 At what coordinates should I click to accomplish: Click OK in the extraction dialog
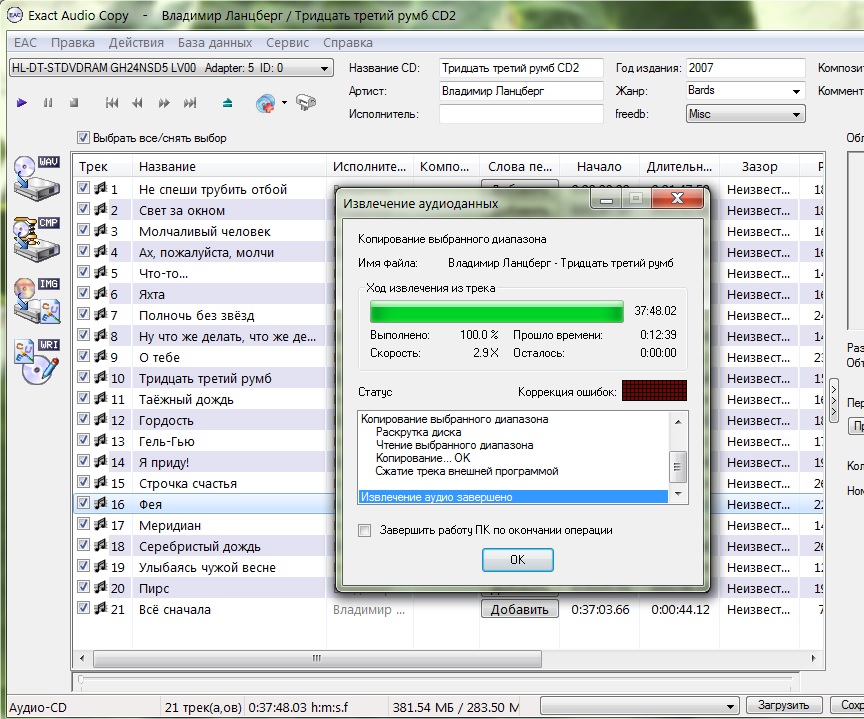pyautogui.click(x=517, y=560)
